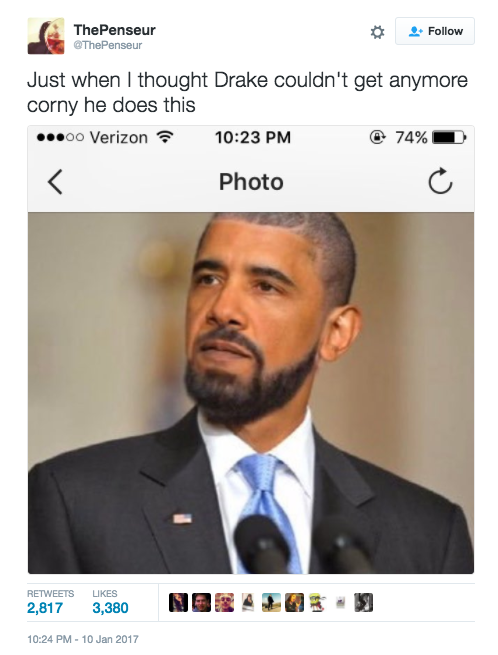
Task: Select the ThePenseur display name
Action: [x=114, y=30]
